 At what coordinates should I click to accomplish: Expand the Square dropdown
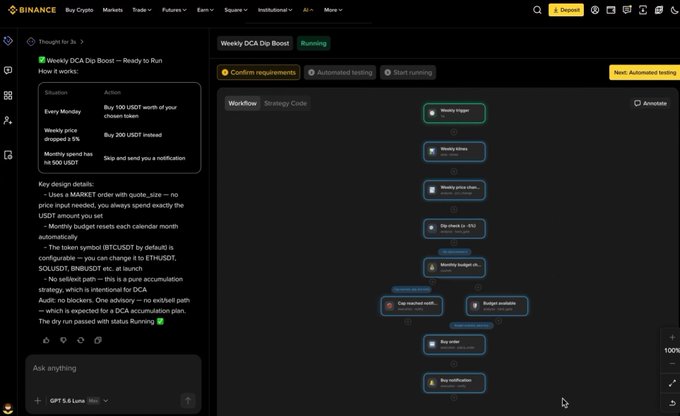[x=236, y=10]
